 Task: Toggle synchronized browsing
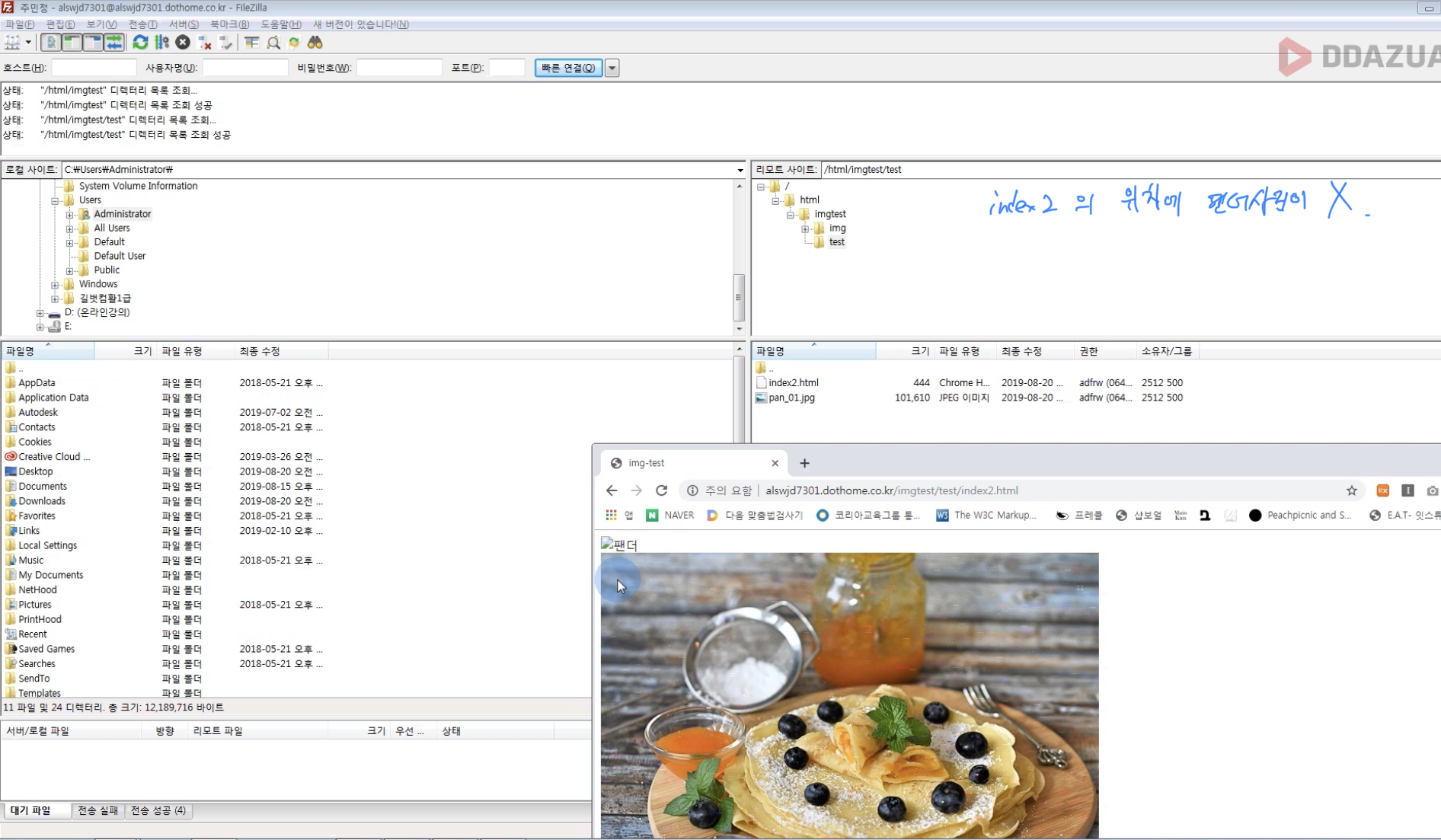[x=295, y=43]
